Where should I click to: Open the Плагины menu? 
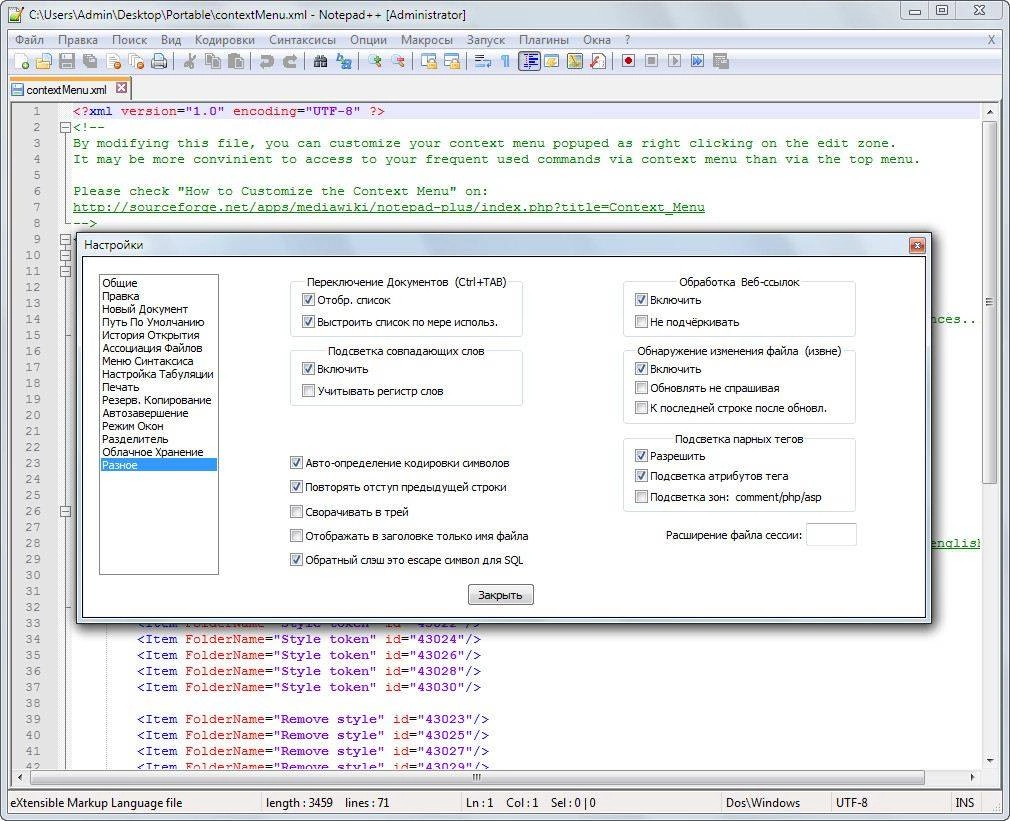(544, 40)
